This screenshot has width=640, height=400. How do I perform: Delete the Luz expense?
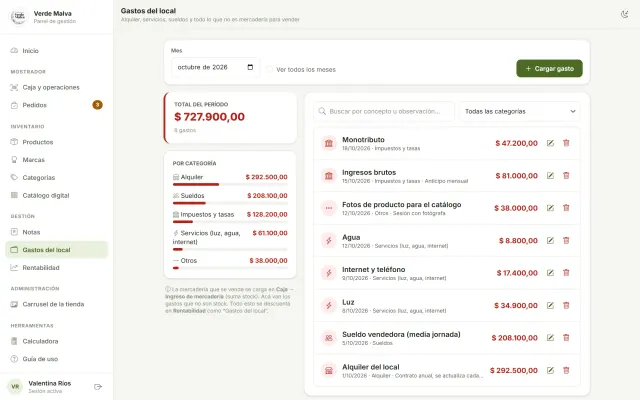click(566, 305)
